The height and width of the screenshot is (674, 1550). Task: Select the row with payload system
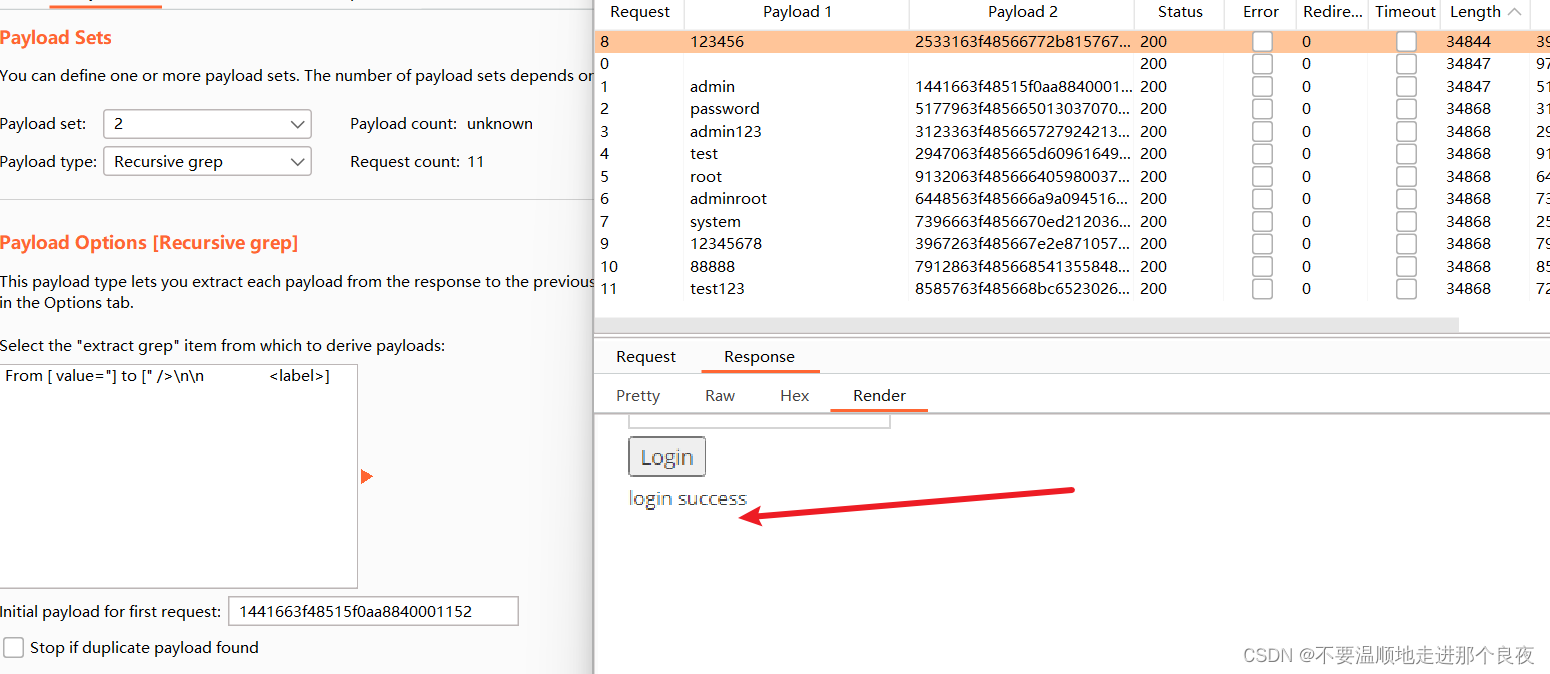point(1072,222)
